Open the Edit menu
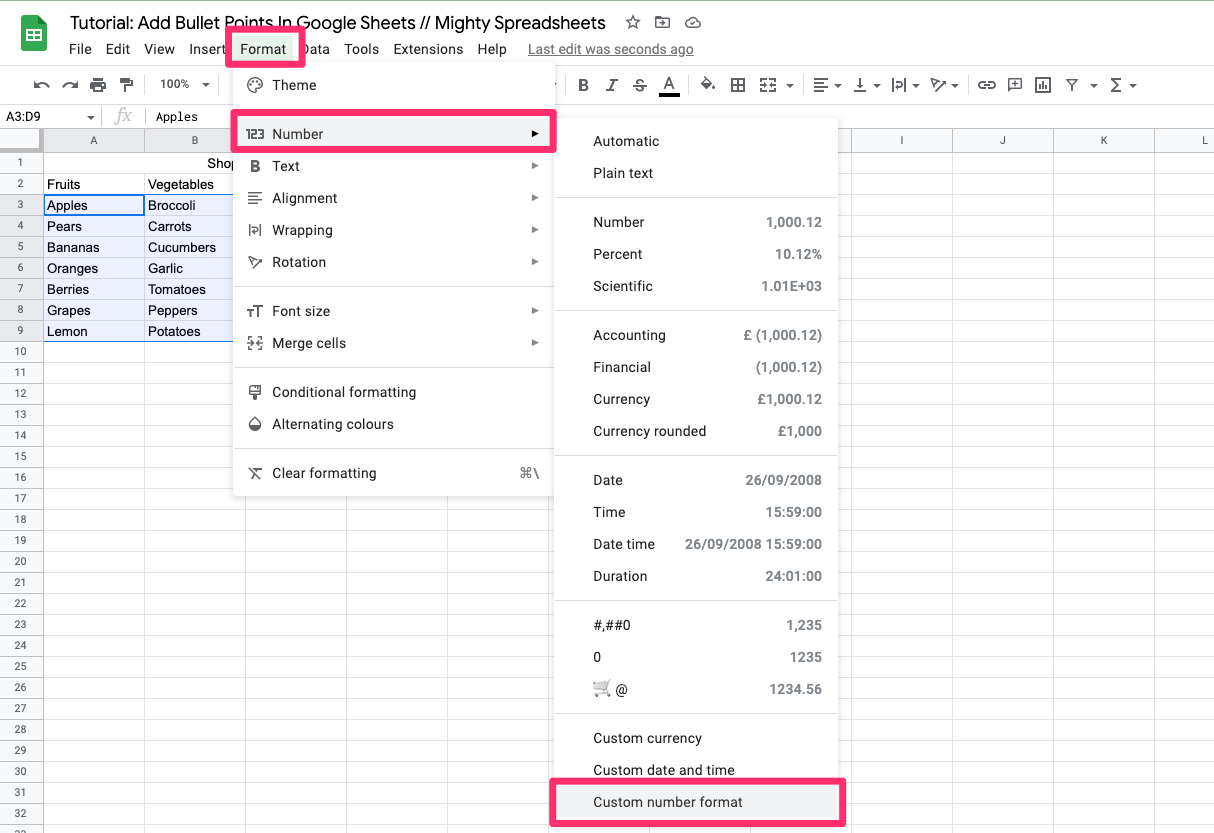This screenshot has height=833, width=1214. [118, 49]
